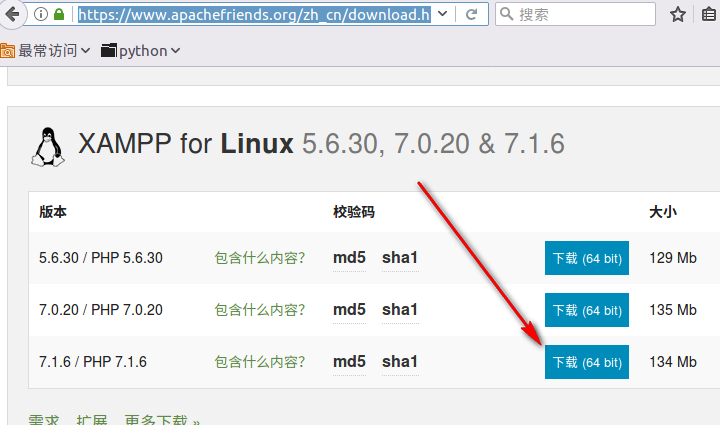Click the Linux Tux penguin logo

48,147
